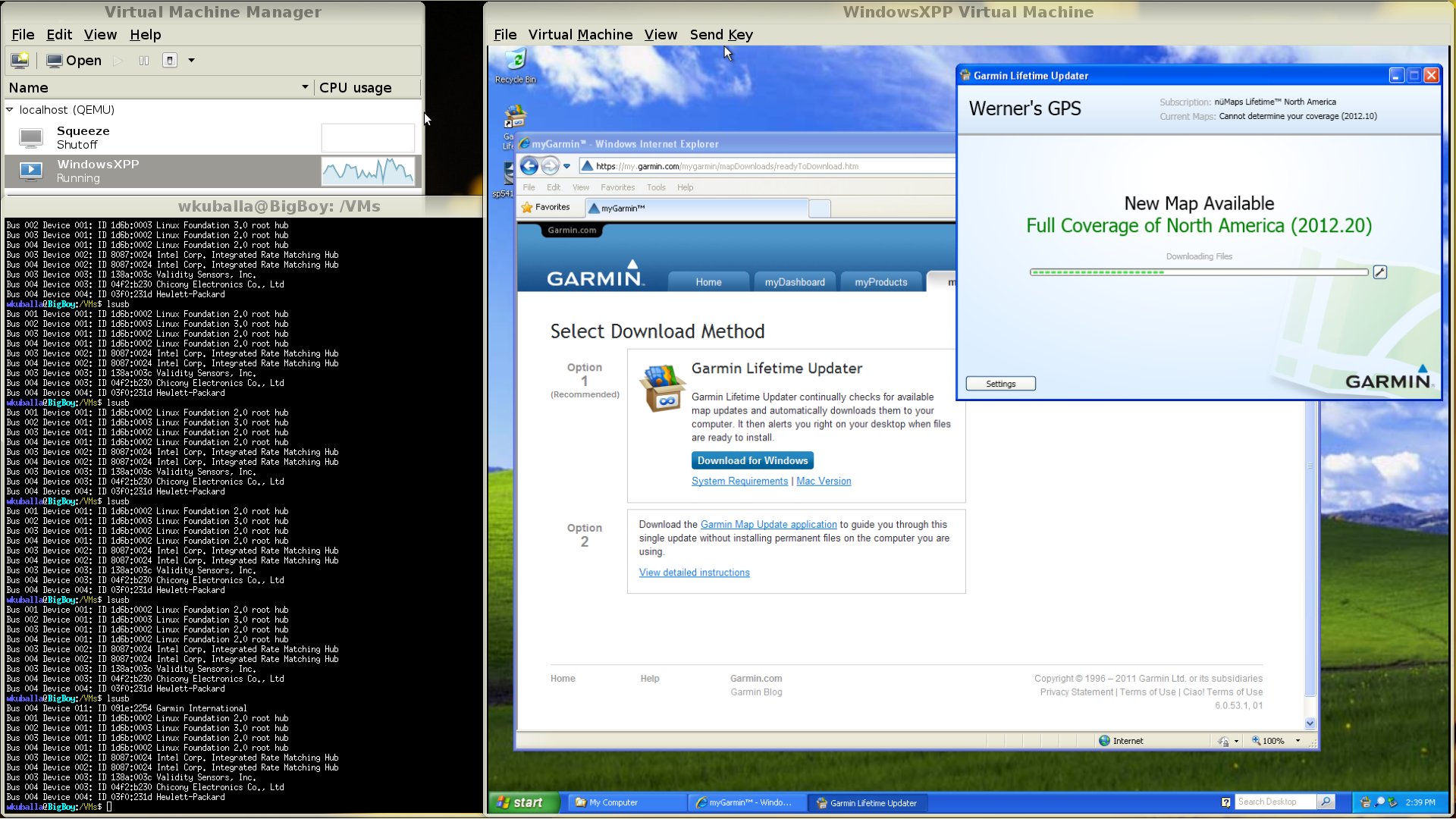Image resolution: width=1456 pixels, height=819 pixels.
Task: Click the Download for Windows button
Action: 752,460
